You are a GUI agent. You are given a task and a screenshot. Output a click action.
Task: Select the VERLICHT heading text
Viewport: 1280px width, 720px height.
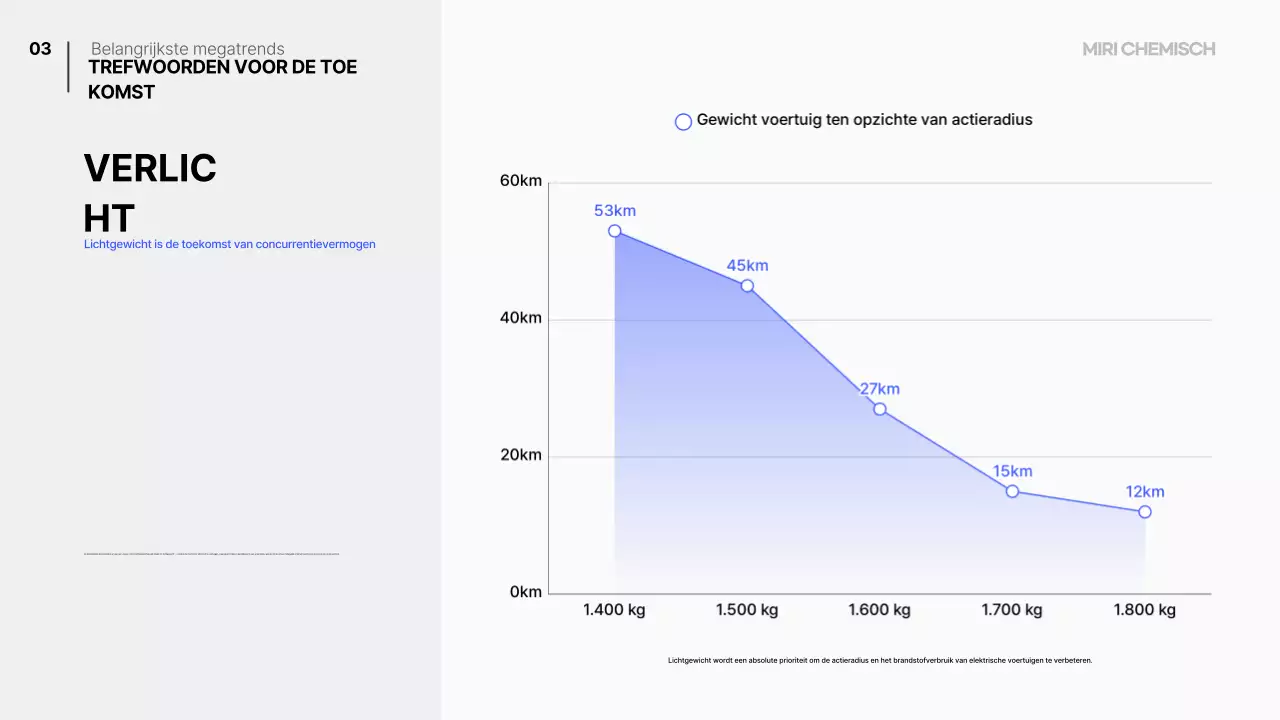150,192
